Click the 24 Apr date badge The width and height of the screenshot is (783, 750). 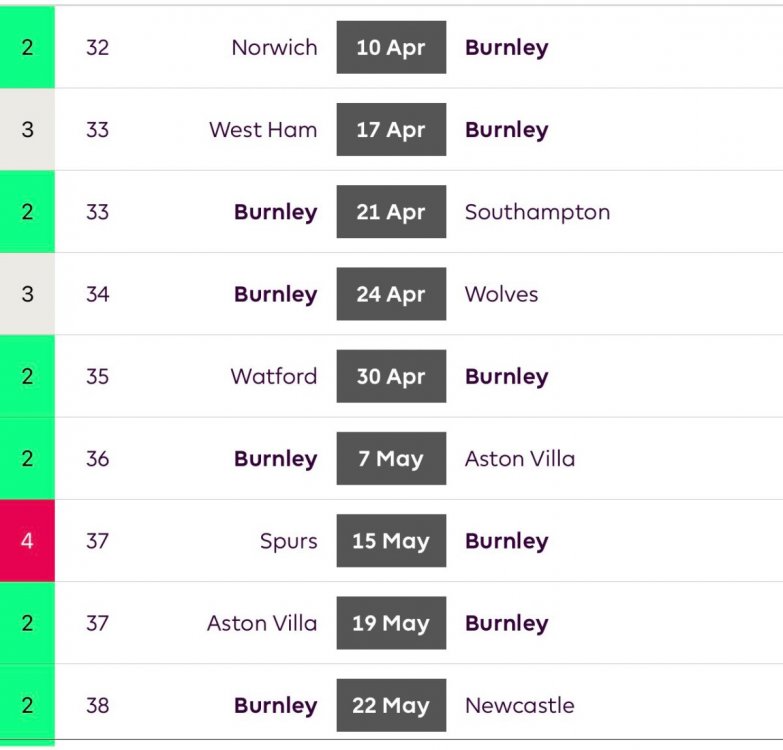pyautogui.click(x=391, y=294)
